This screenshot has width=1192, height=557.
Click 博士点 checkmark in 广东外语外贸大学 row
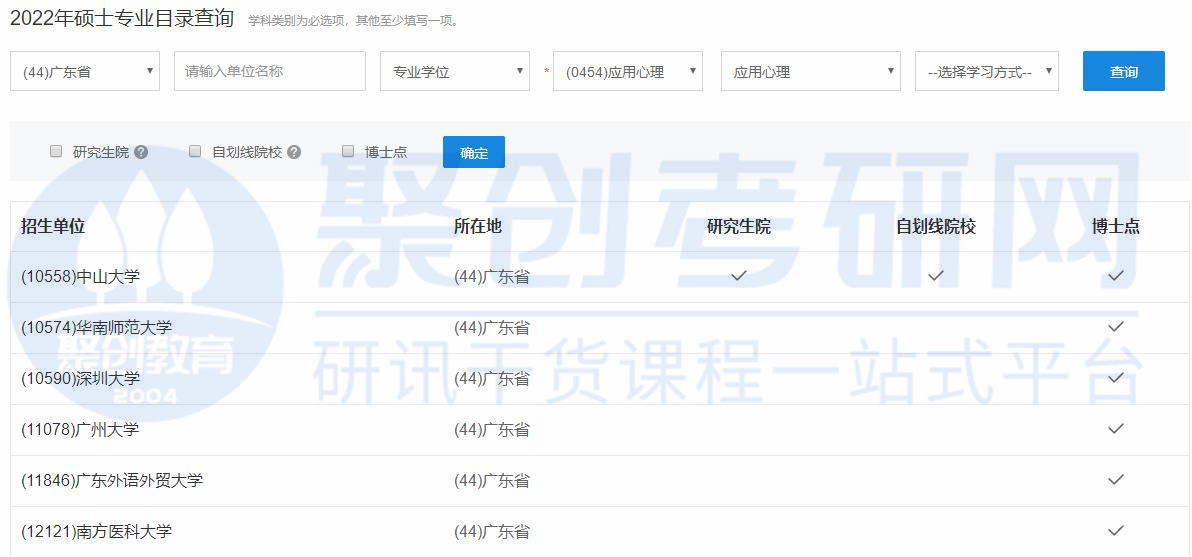pyautogui.click(x=1116, y=479)
